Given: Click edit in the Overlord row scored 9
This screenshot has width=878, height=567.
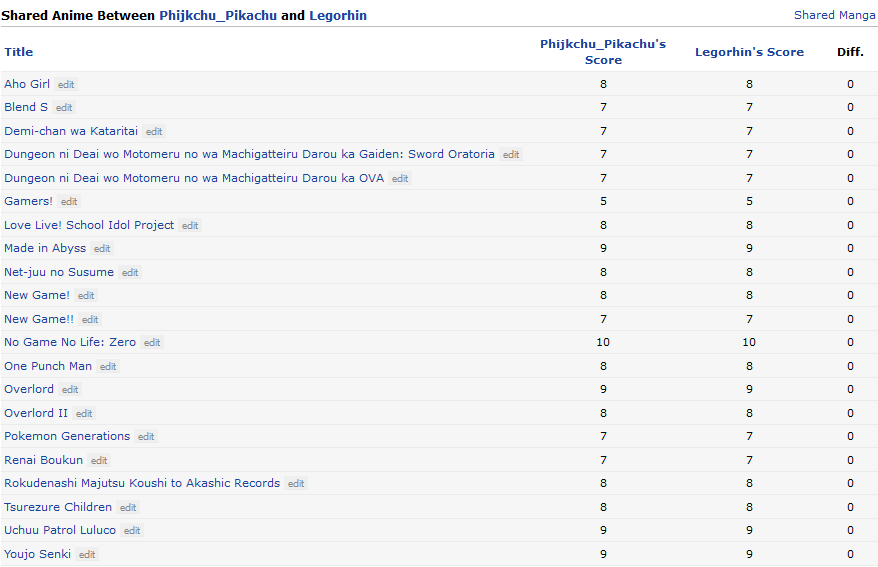Looking at the screenshot, I should 70,390.
